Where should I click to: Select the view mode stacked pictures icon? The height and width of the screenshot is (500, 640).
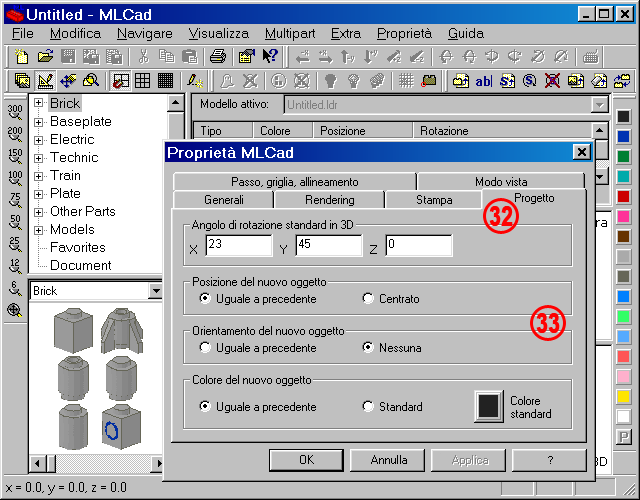[x=22, y=80]
